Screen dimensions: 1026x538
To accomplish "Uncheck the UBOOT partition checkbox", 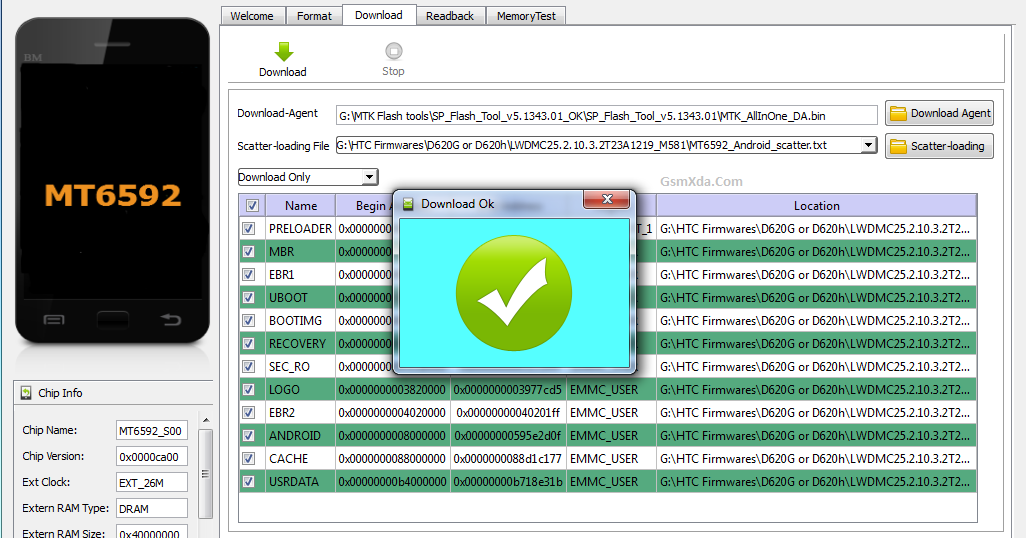I will 249,297.
